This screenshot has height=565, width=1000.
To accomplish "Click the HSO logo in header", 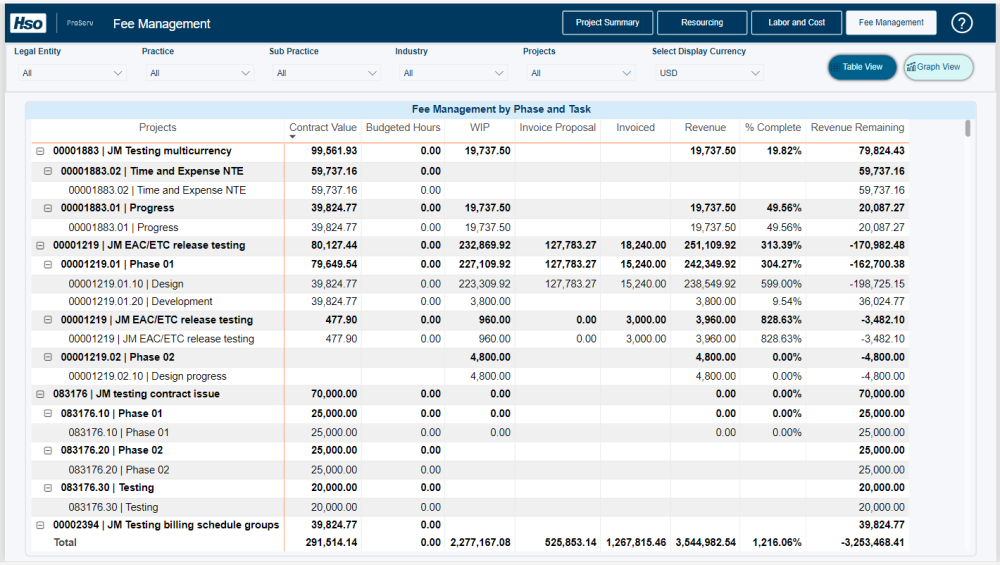I will coord(29,23).
